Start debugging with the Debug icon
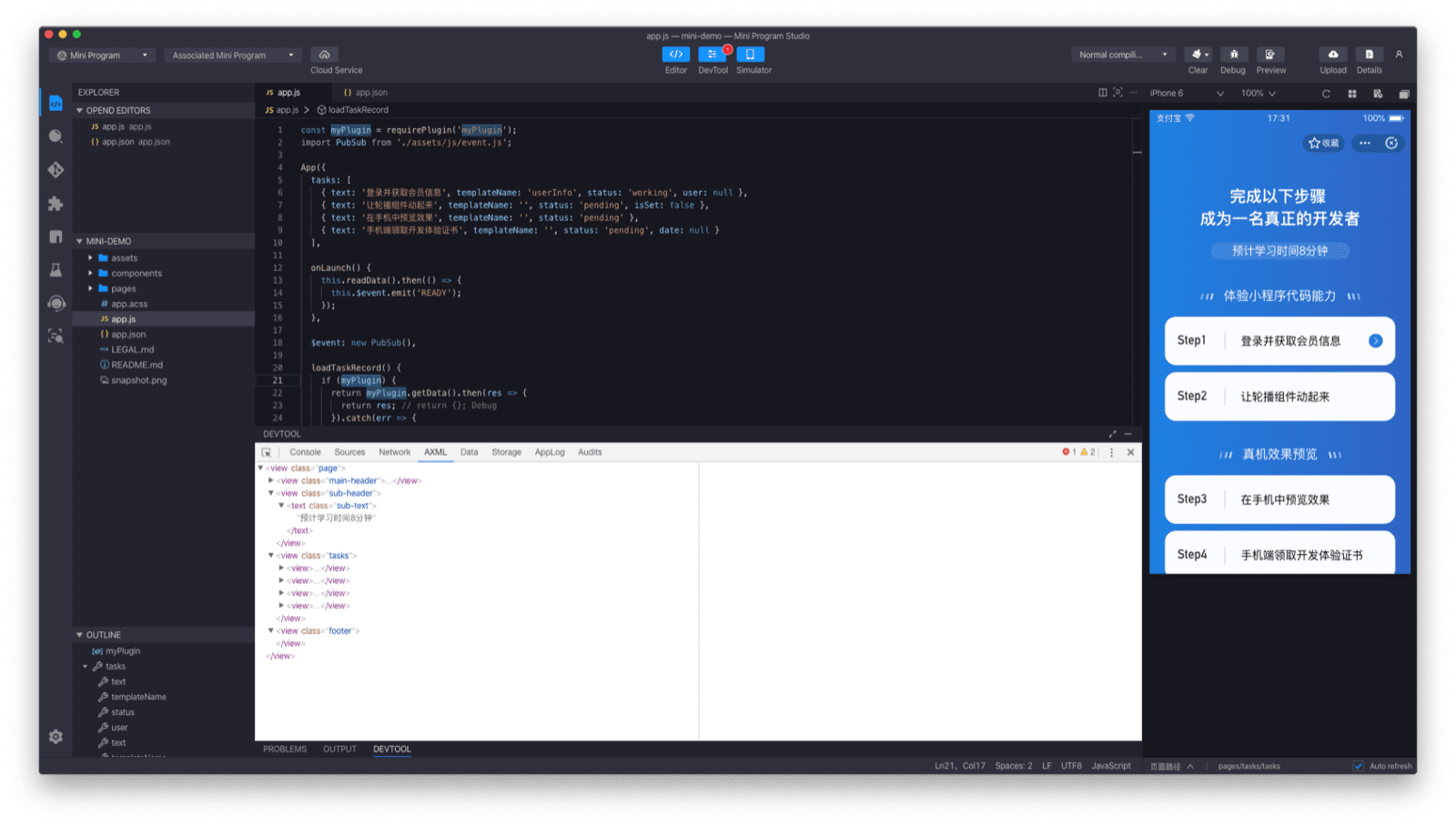Image resolution: width=1456 pixels, height=826 pixels. tap(1233, 56)
